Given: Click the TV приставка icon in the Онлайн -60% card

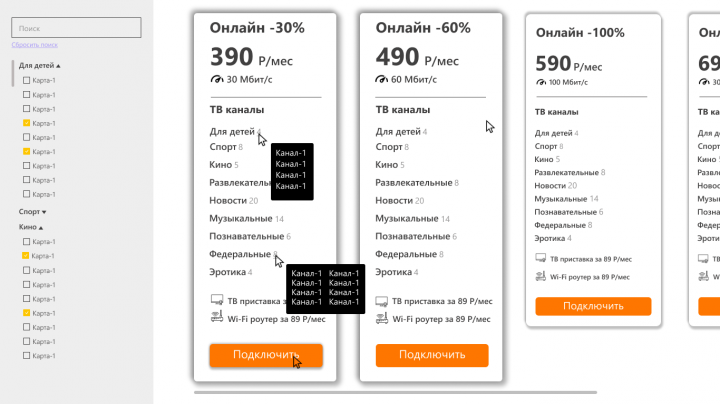Looking at the screenshot, I should click(x=382, y=300).
